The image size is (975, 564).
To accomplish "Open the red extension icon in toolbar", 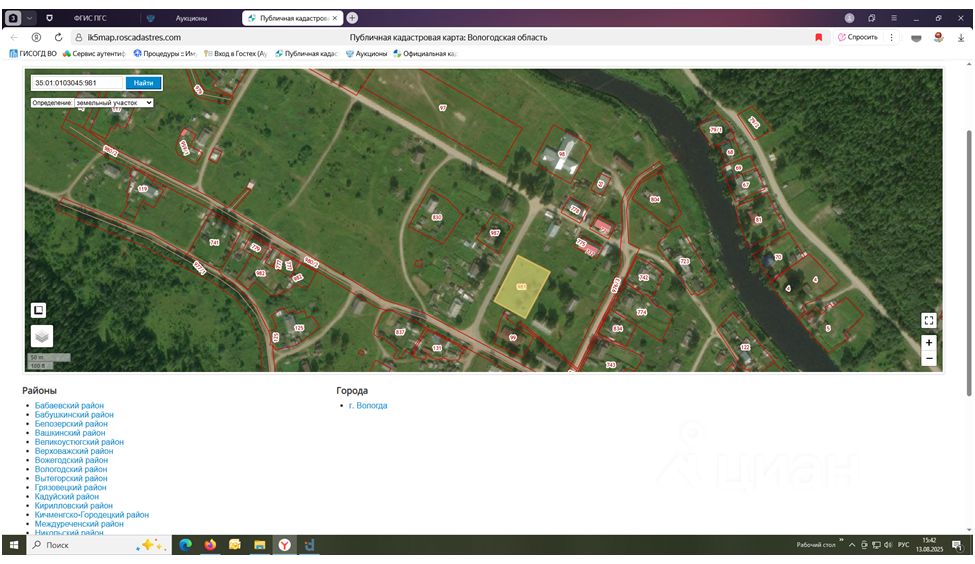I will [x=939, y=38].
